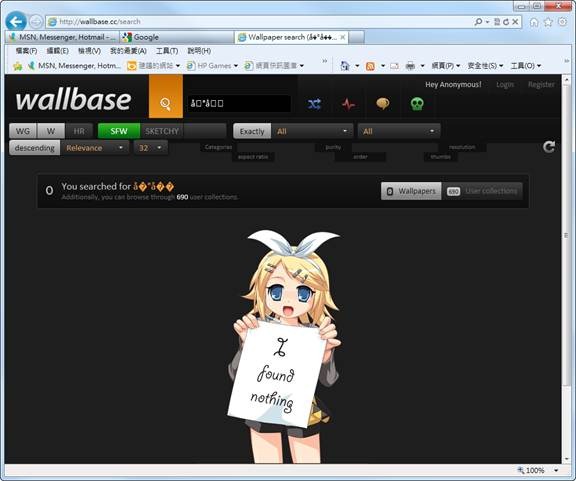Click the read mail envelope icon
The height and width of the screenshot is (481, 576).
pyautogui.click(x=395, y=66)
